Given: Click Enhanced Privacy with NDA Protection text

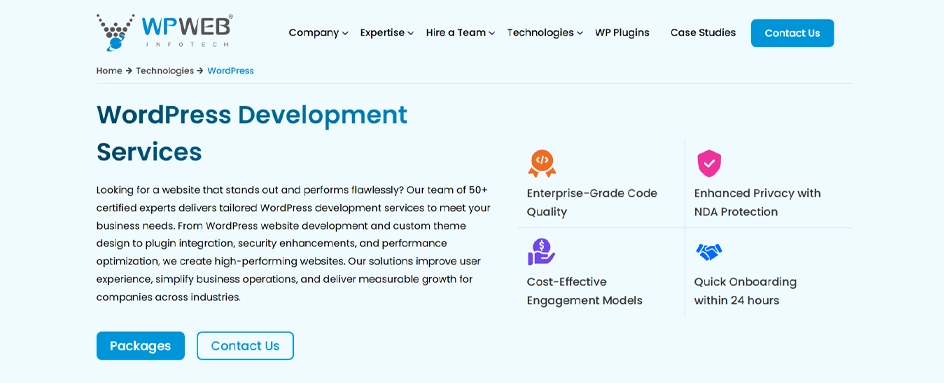Looking at the screenshot, I should coord(757,202).
